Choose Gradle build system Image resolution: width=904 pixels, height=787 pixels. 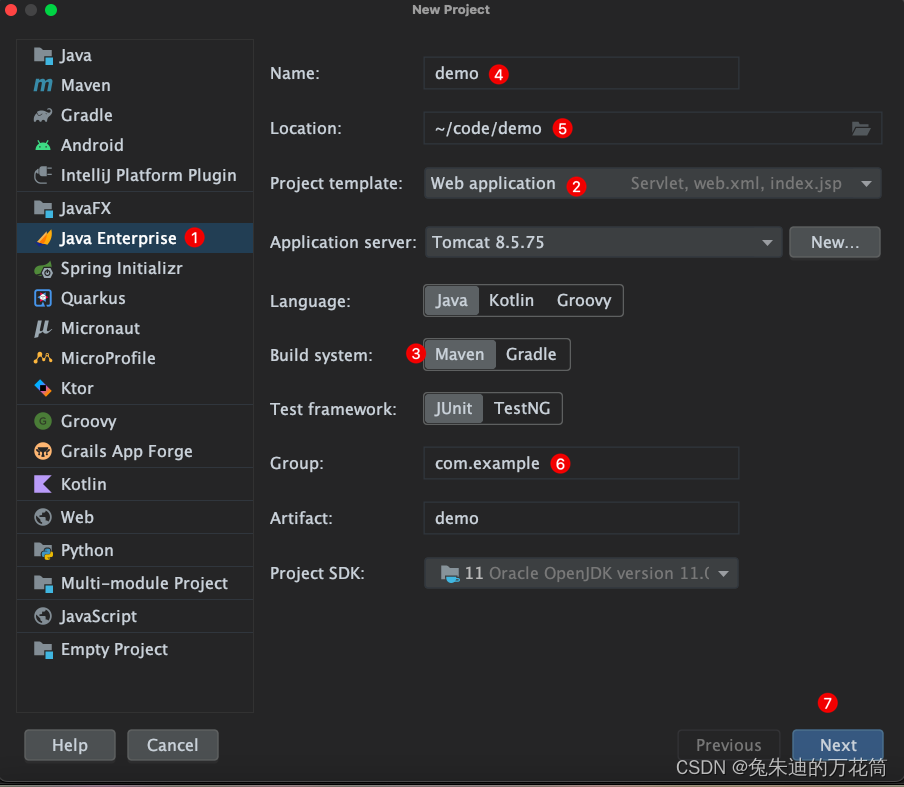[531, 355]
